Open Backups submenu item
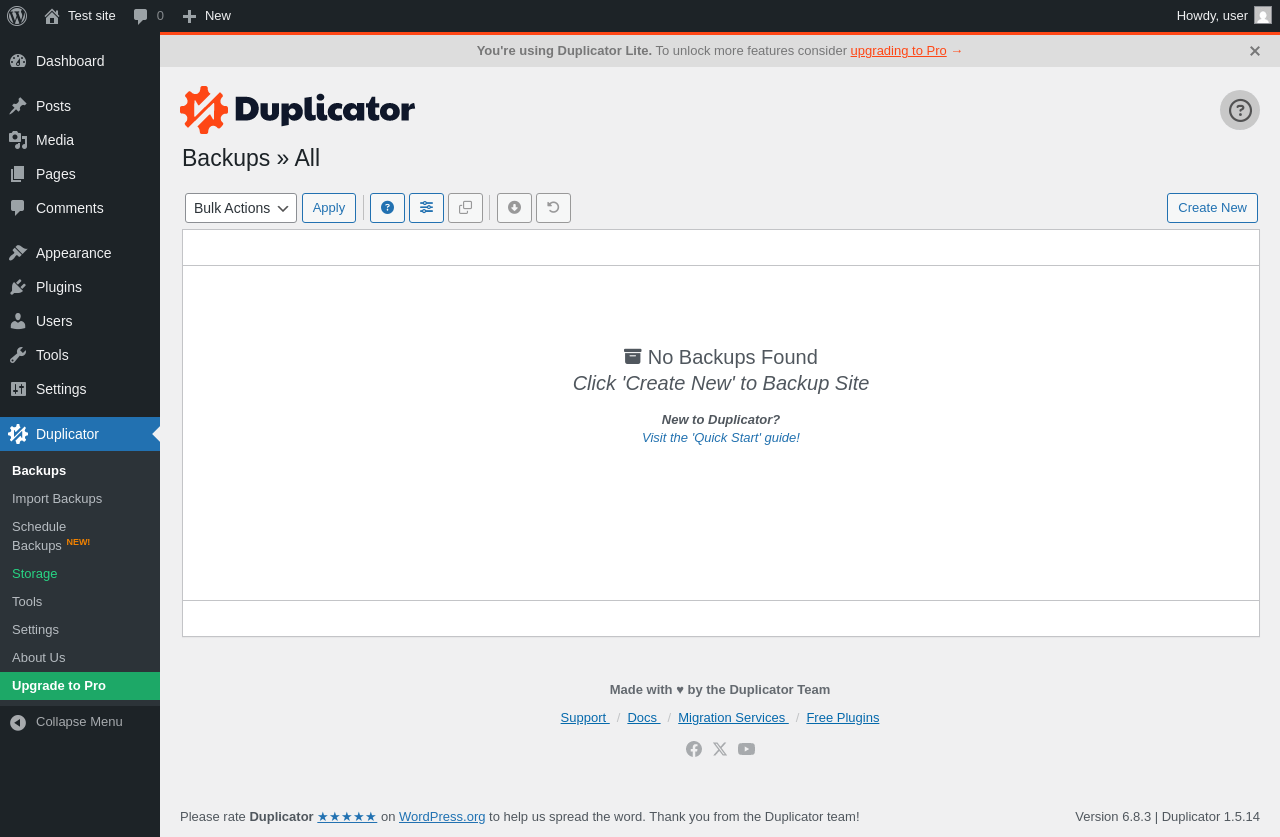1280x837 pixels. click(x=80, y=471)
